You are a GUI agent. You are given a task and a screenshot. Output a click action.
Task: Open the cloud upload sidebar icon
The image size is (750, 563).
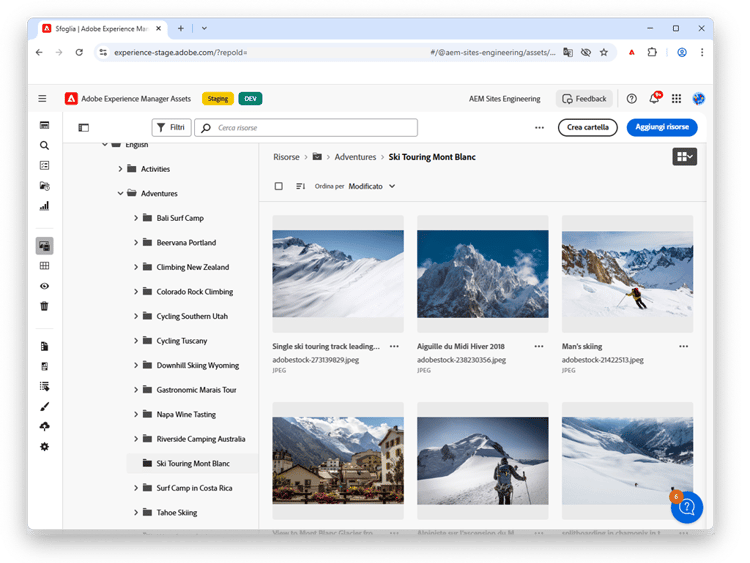coord(44,427)
